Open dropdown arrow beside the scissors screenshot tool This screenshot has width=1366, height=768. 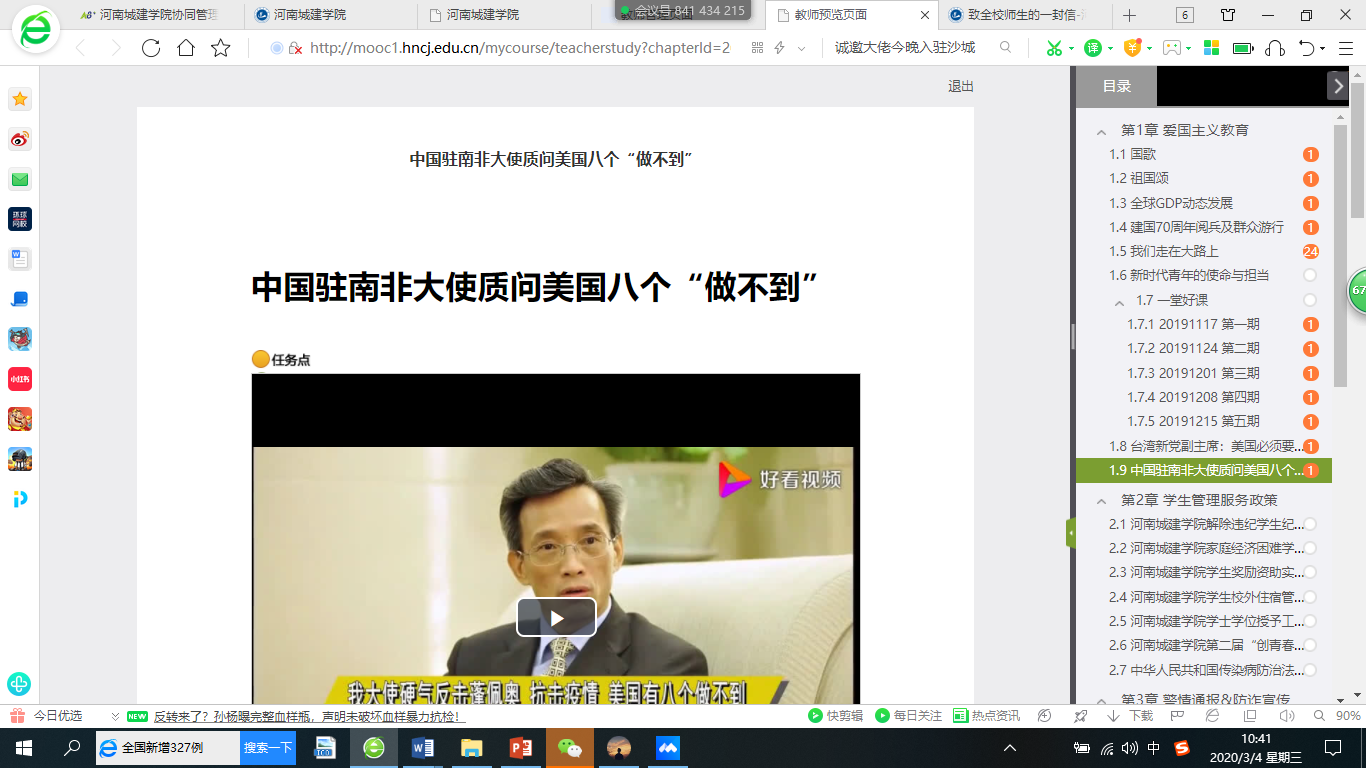pos(1071,48)
